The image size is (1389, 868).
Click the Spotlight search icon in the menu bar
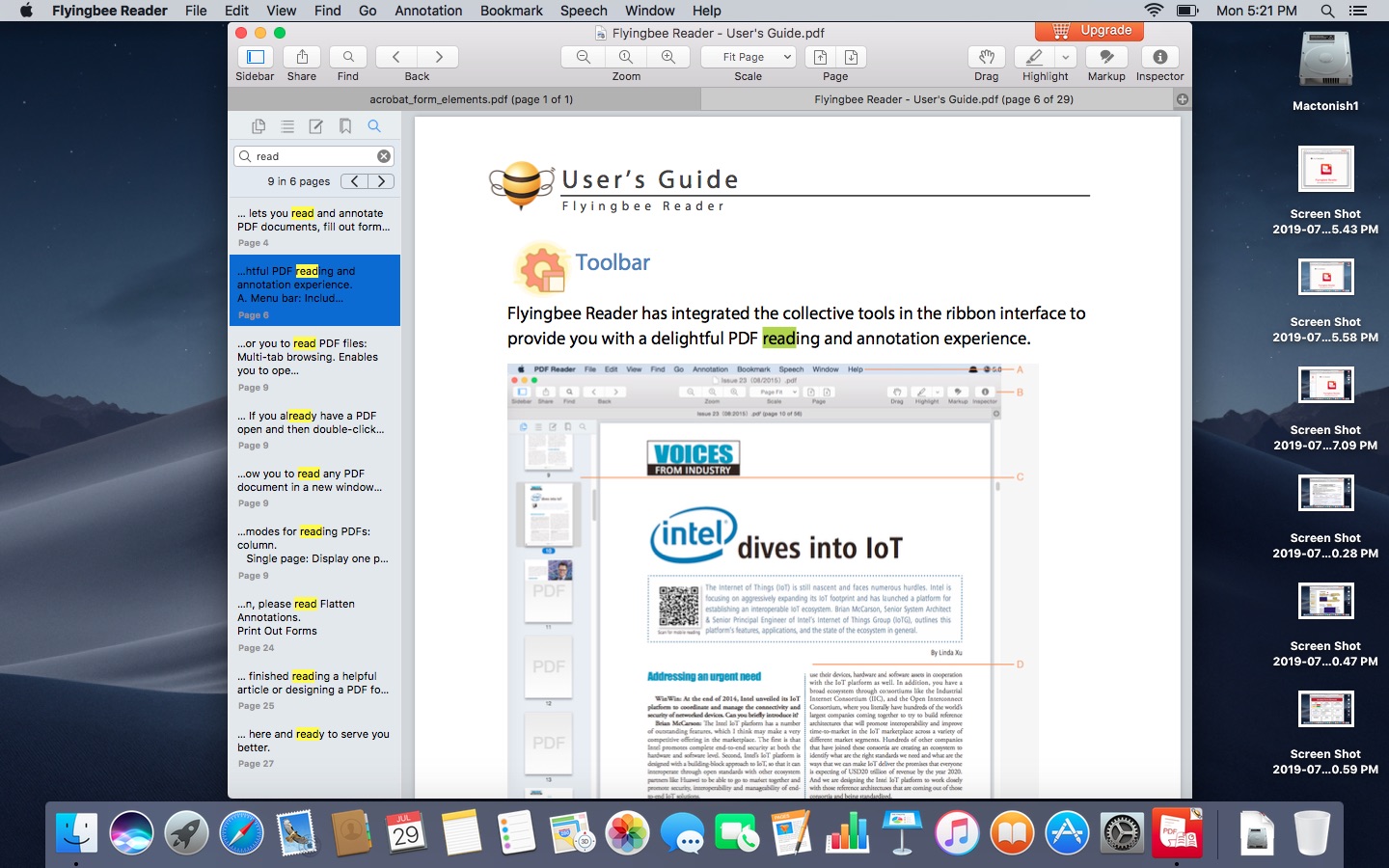click(1327, 11)
